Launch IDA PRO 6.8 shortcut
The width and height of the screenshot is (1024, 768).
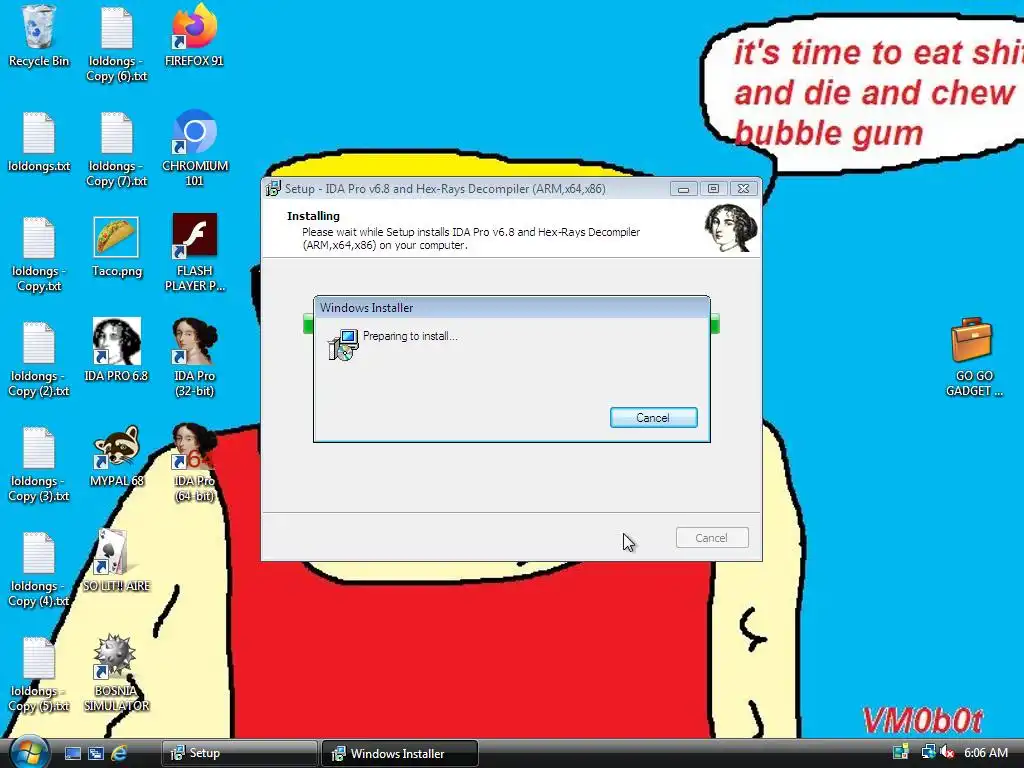coord(117,350)
